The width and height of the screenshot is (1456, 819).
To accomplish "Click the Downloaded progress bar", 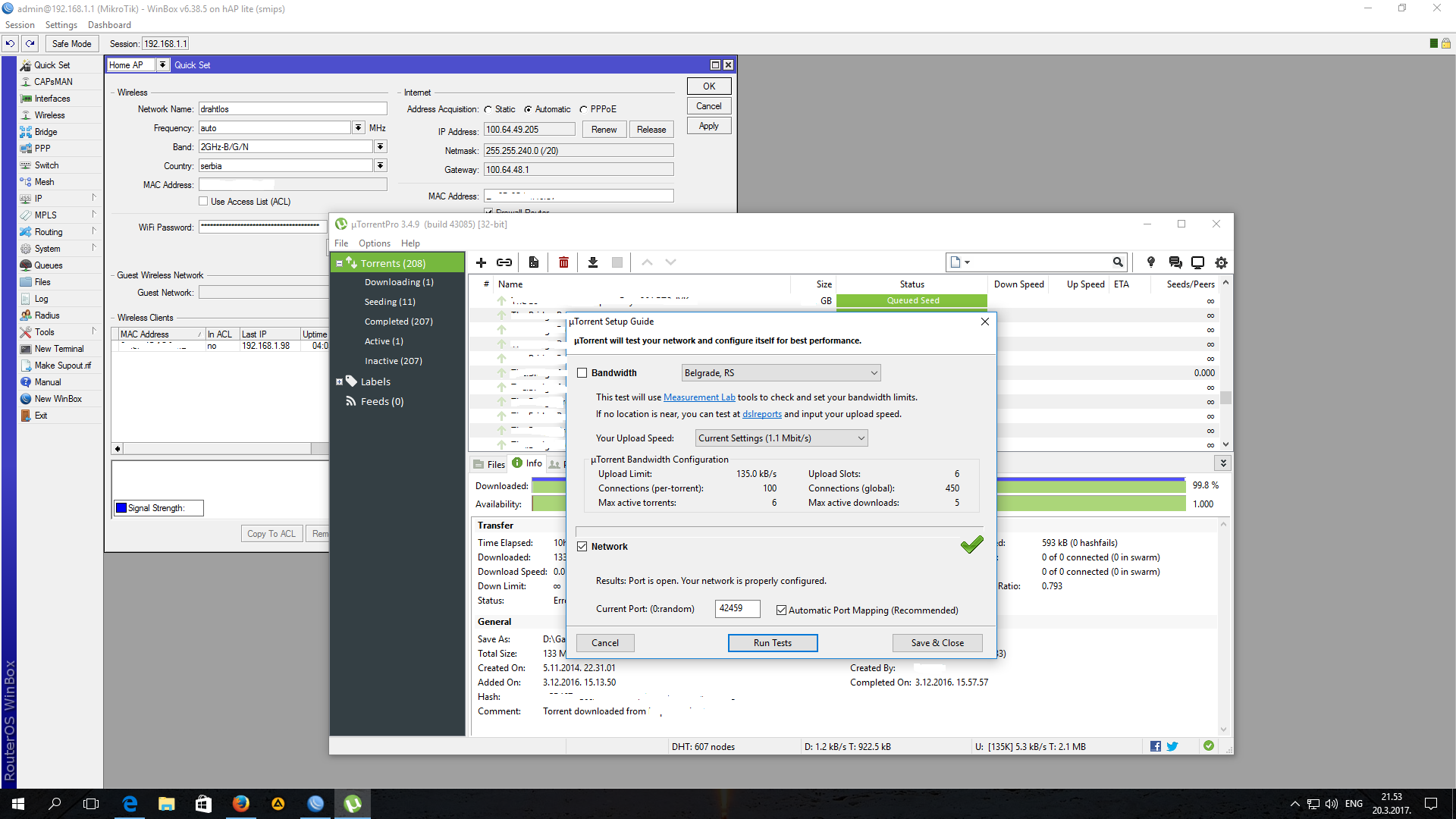I will click(858, 485).
